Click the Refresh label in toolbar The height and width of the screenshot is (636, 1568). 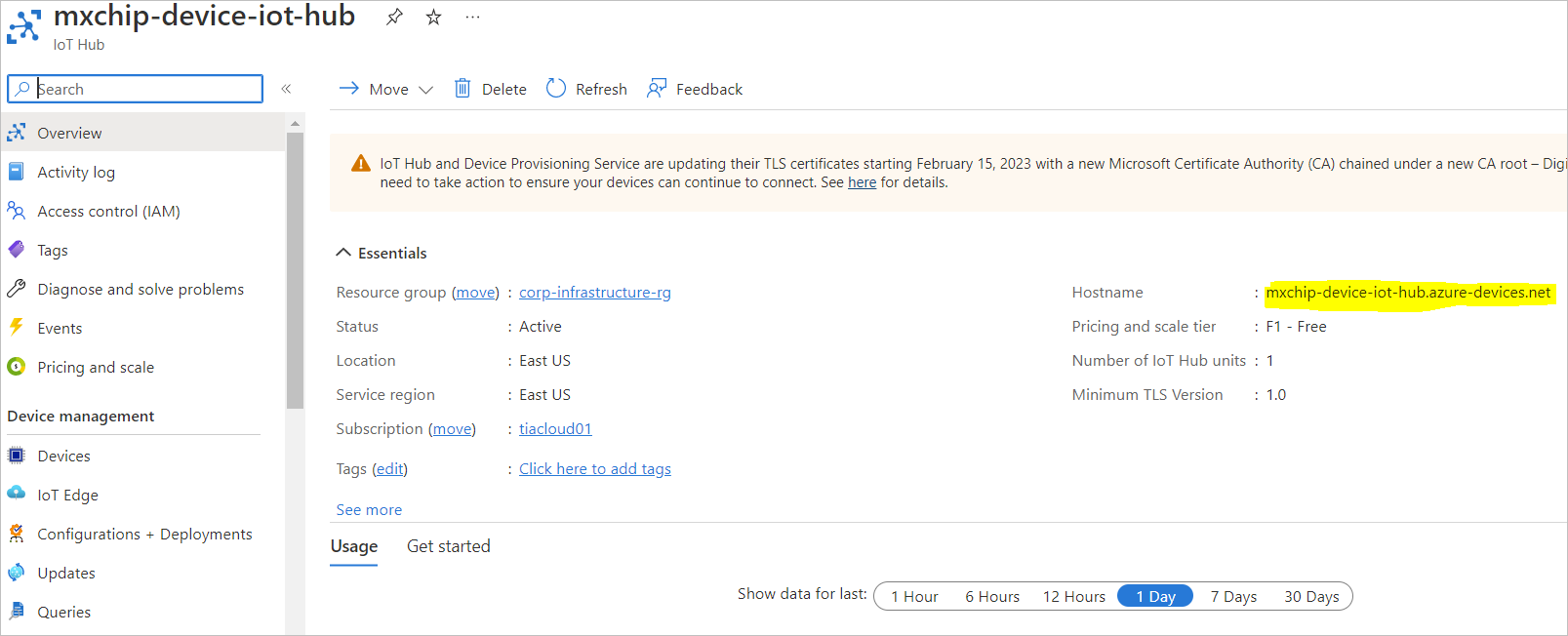pos(601,89)
